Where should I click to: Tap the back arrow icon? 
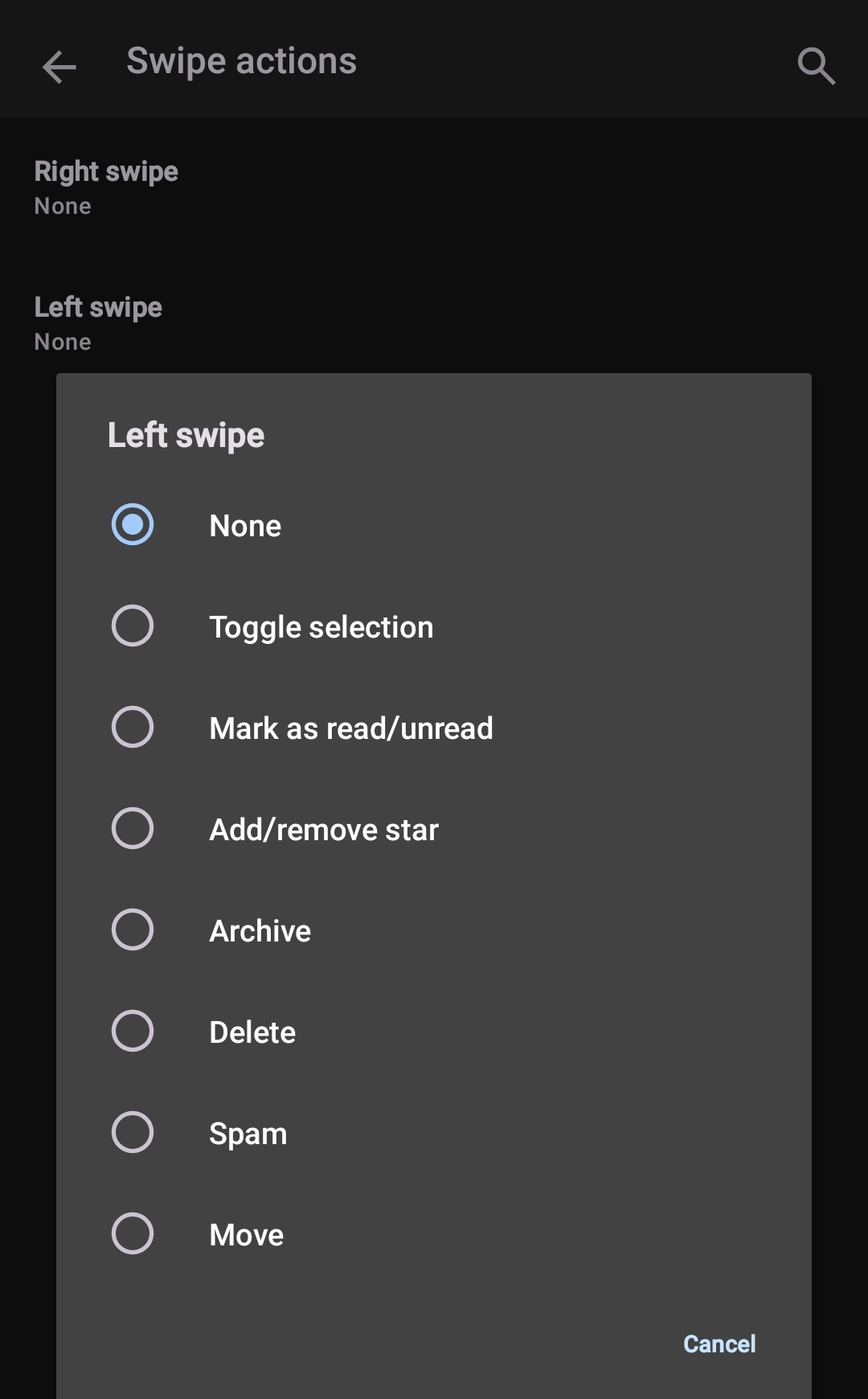[59, 66]
